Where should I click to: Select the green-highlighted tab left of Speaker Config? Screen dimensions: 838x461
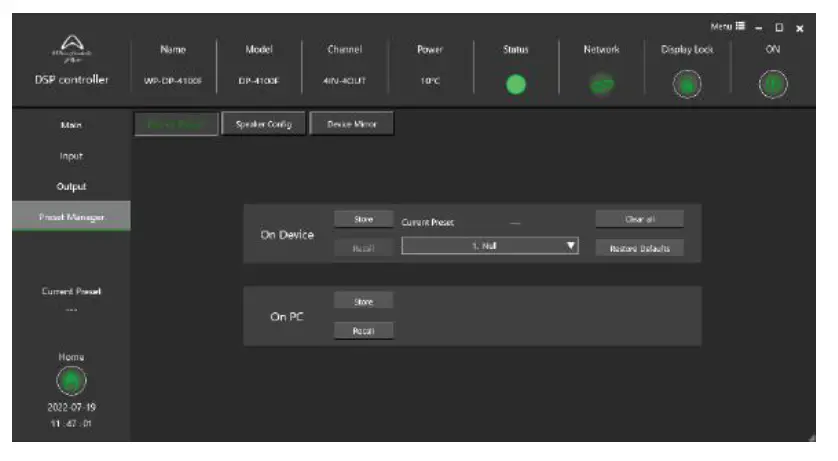tap(176, 124)
